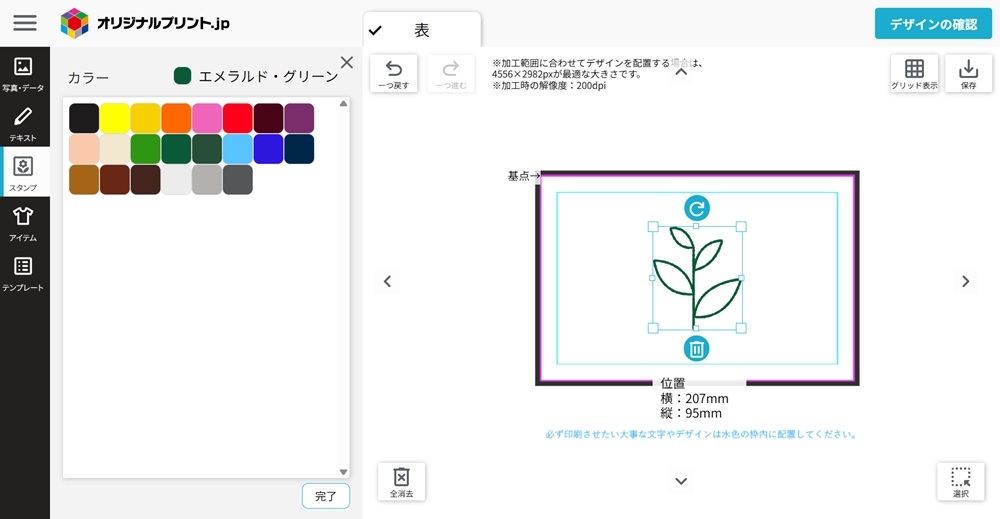Redo with 一つ進む button
Screen dimensions: 1000x519
pyautogui.click(x=451, y=73)
